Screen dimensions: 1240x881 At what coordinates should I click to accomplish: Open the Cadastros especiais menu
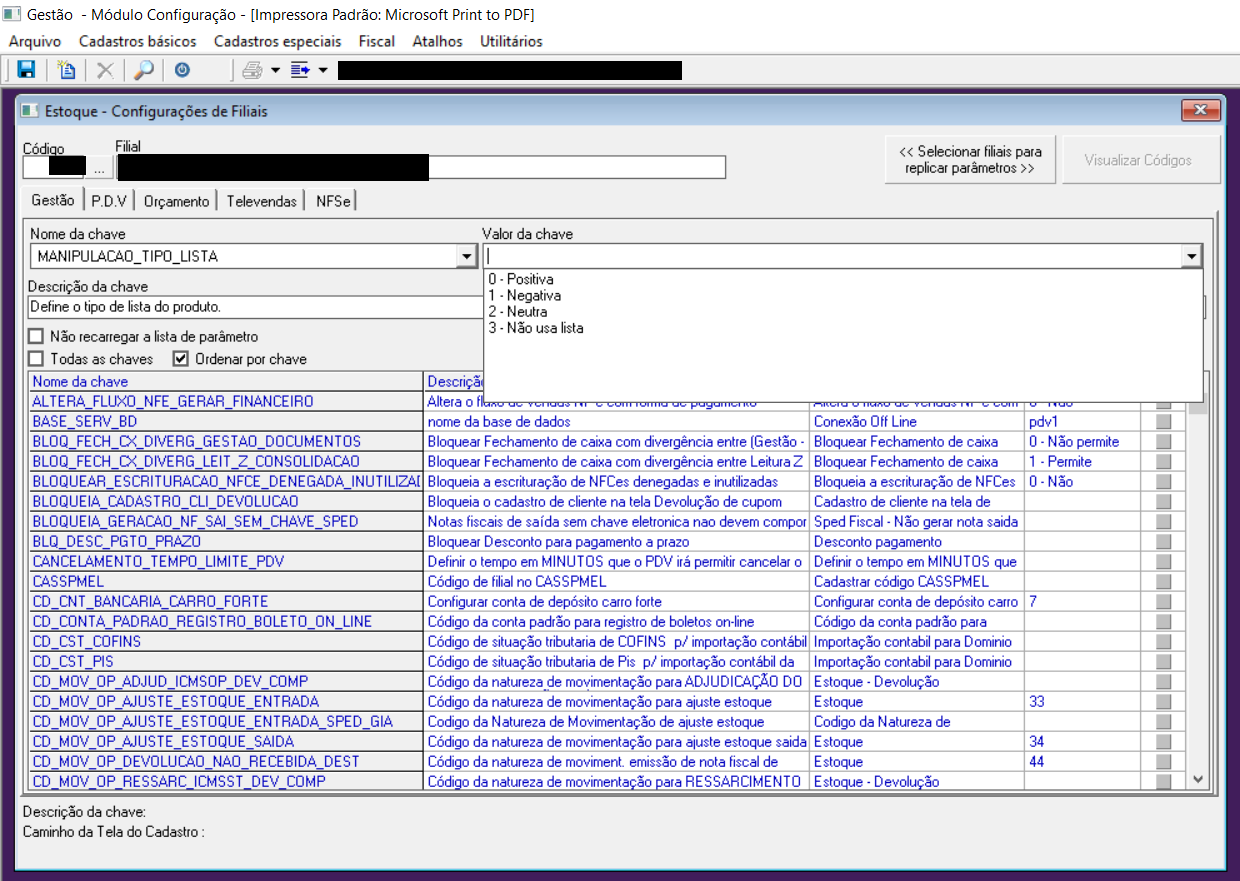277,41
